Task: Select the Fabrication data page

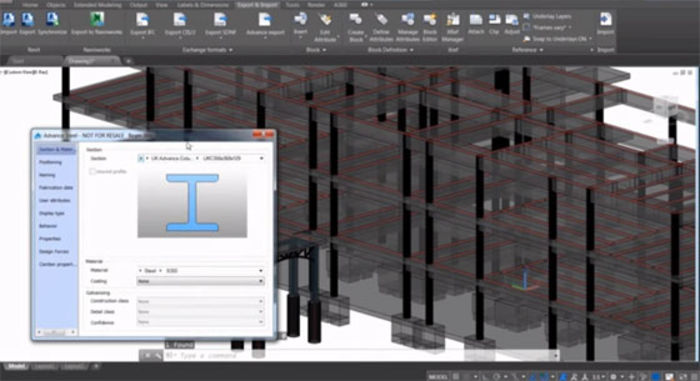Action: click(56, 188)
